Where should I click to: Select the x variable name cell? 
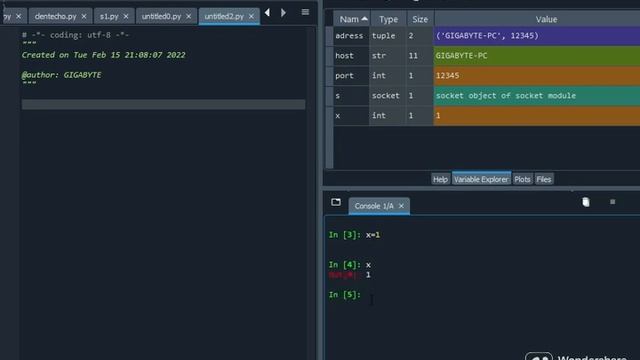click(x=351, y=116)
